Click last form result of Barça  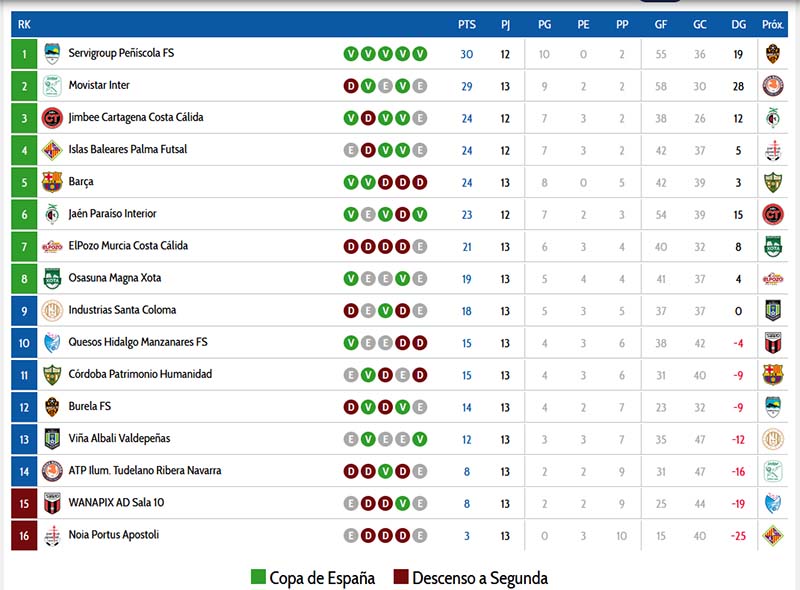(419, 183)
